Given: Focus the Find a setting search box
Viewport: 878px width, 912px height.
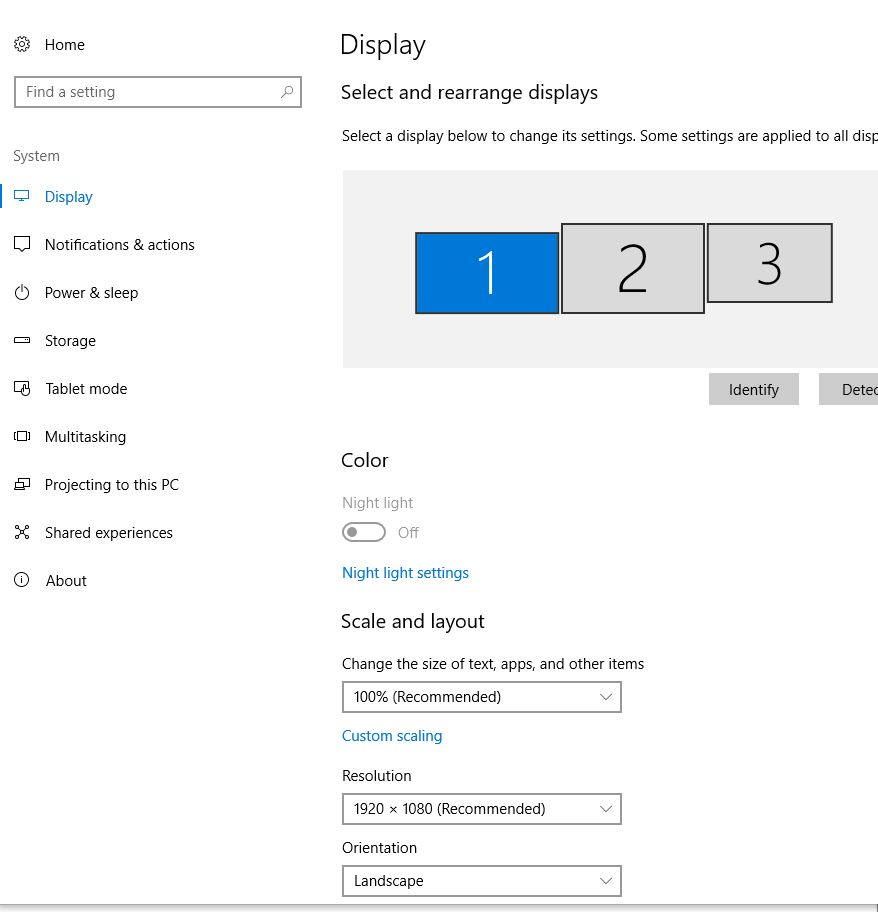Looking at the screenshot, I should (158, 92).
